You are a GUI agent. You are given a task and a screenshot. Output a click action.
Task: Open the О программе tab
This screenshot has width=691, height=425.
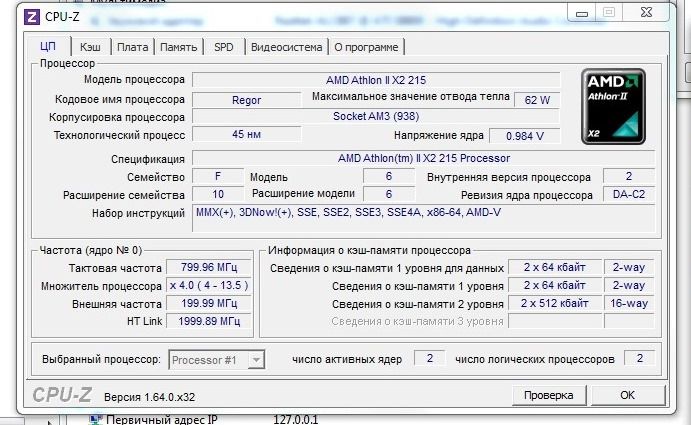point(366,47)
